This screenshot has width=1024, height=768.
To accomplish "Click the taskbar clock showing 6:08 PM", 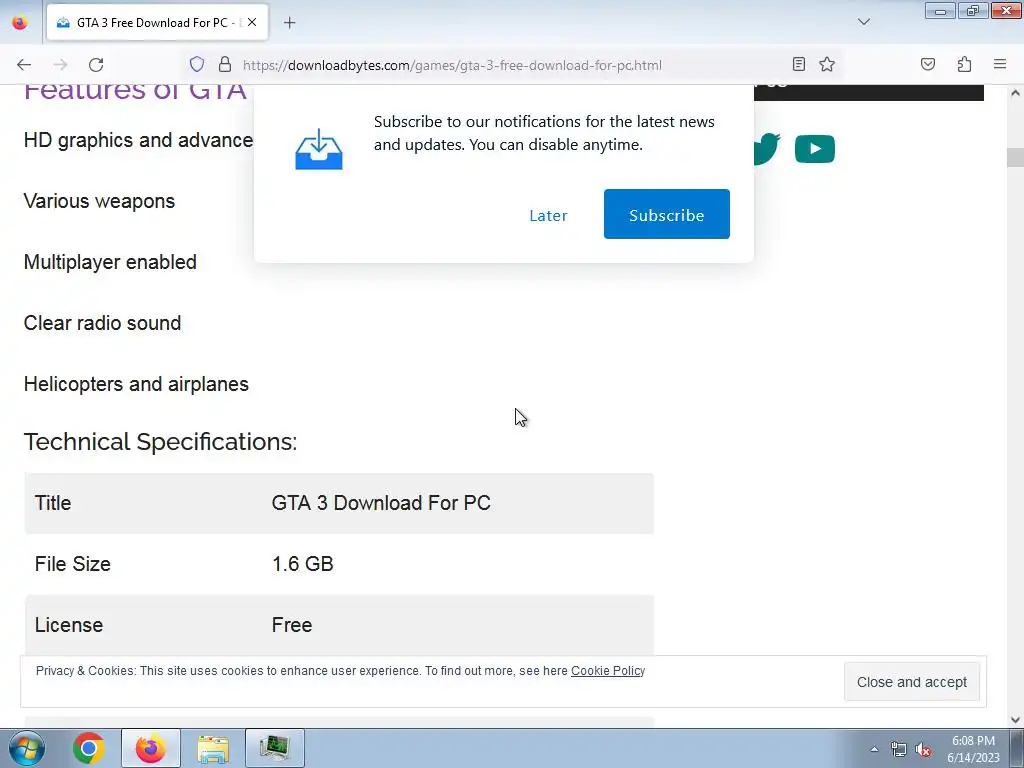I will [x=973, y=749].
